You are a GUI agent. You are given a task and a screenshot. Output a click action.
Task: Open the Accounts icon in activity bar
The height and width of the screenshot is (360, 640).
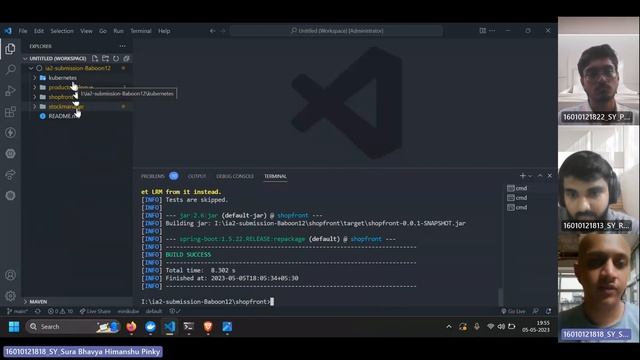point(10,275)
